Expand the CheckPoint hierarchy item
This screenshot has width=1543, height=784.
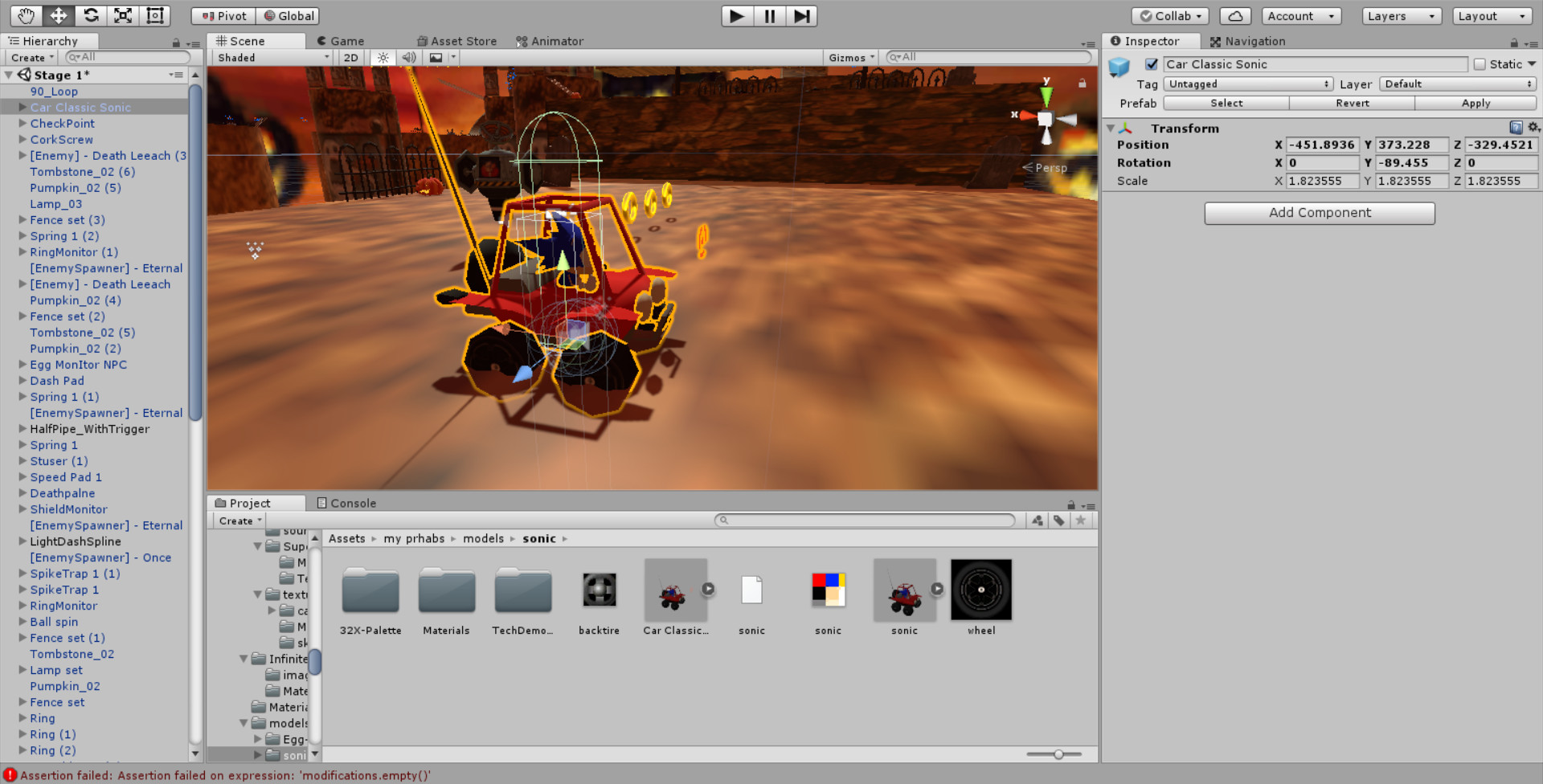[x=23, y=124]
